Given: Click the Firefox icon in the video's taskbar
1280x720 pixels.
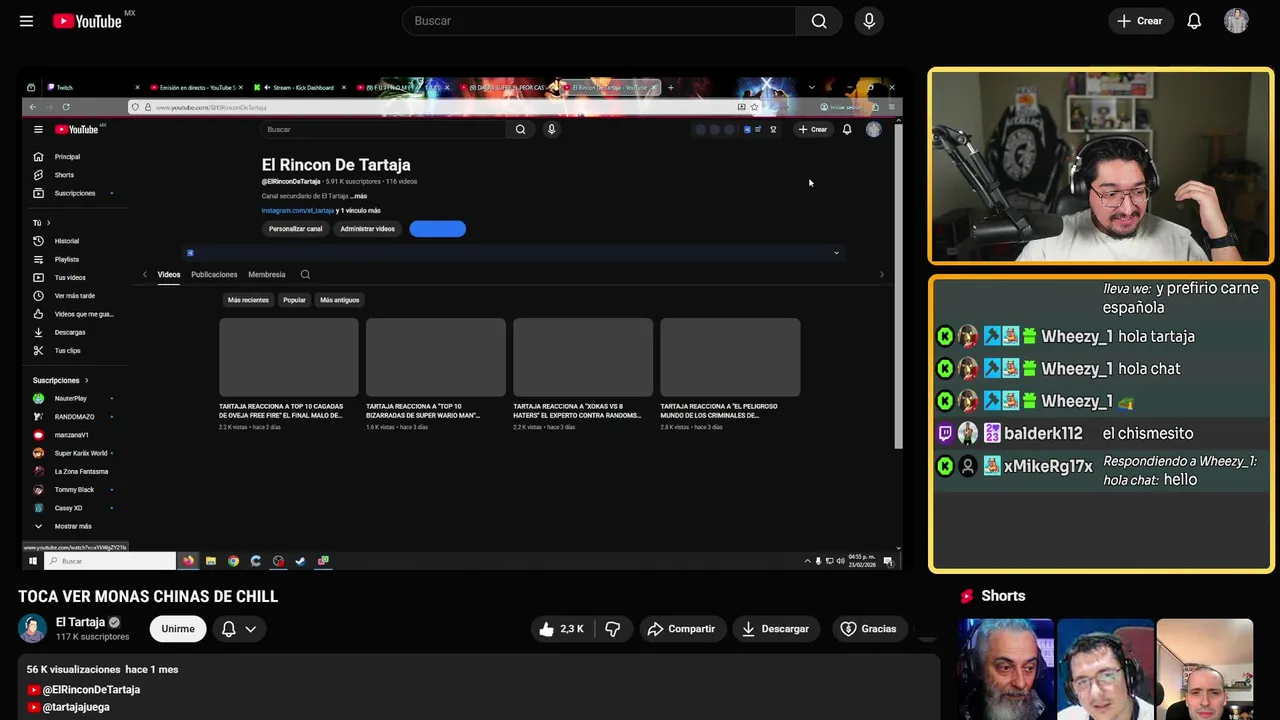Looking at the screenshot, I should click(188, 561).
